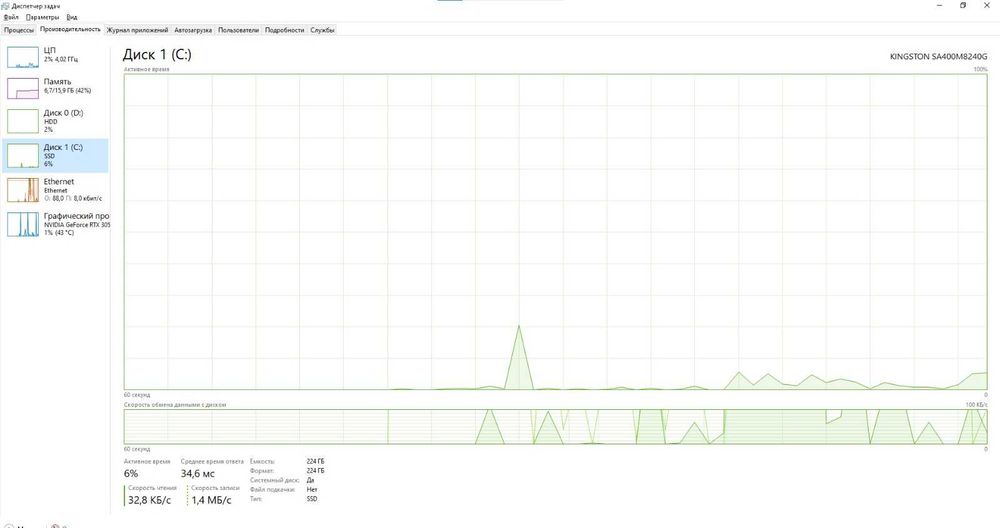Click the Емкость: label
1000x528 pixels.
262,461
